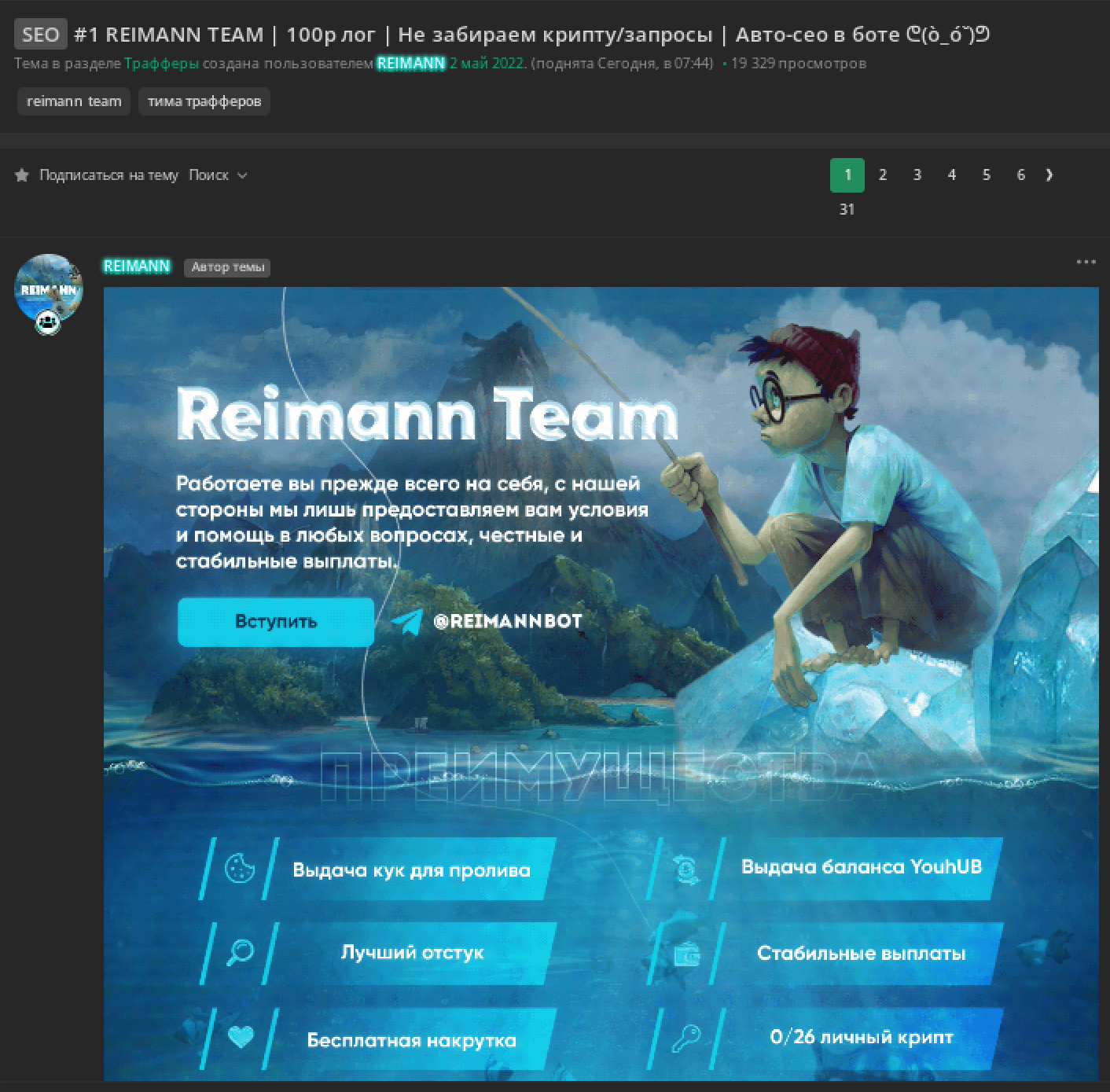The height and width of the screenshot is (1092, 1110).
Task: Open post author REIMANN username
Action: pos(137,267)
